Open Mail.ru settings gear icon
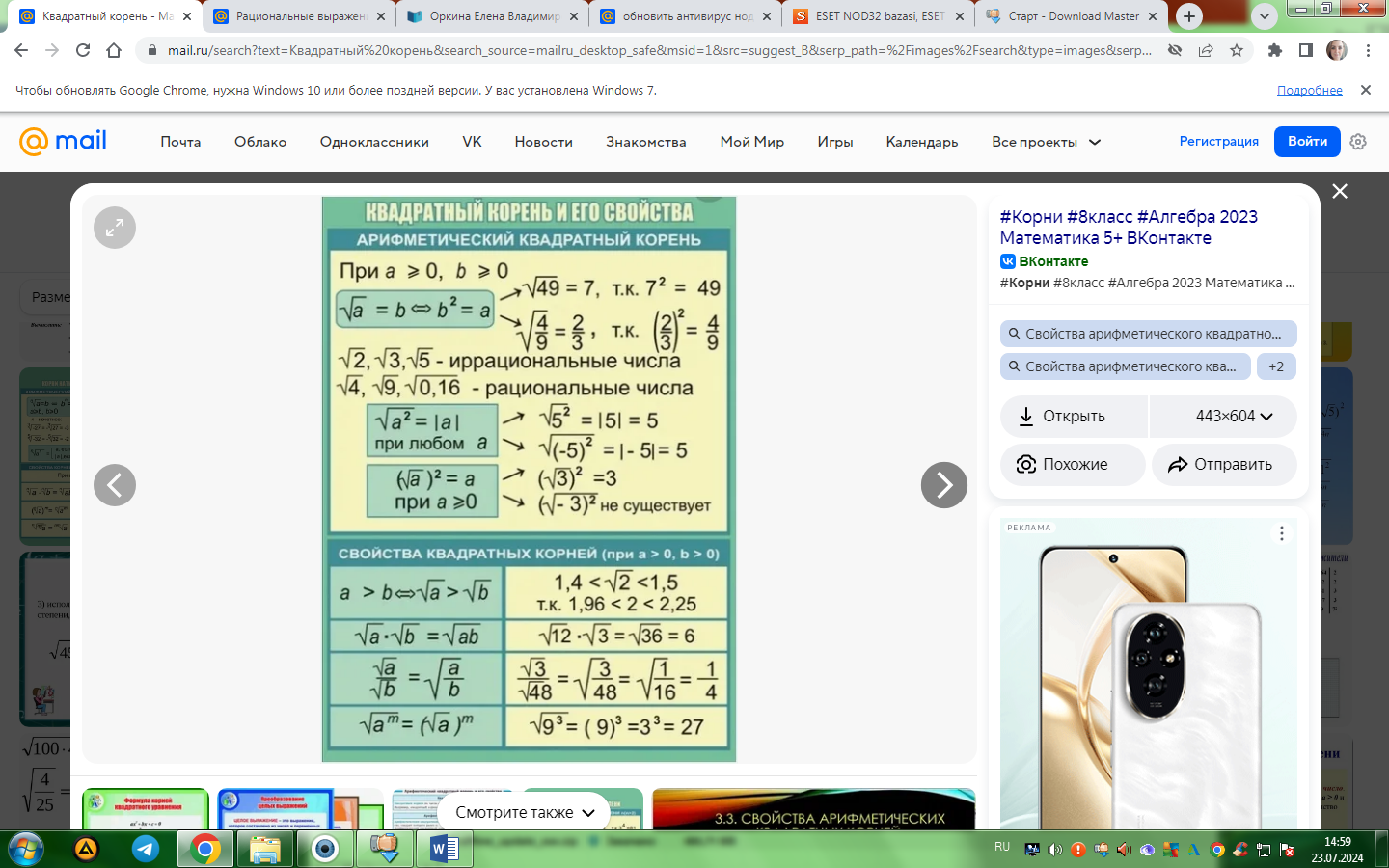The width and height of the screenshot is (1389, 868). tap(1358, 142)
